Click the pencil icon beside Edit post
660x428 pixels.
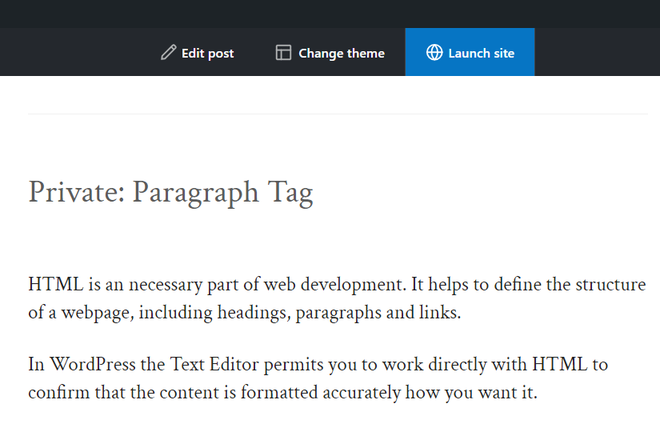tap(168, 53)
